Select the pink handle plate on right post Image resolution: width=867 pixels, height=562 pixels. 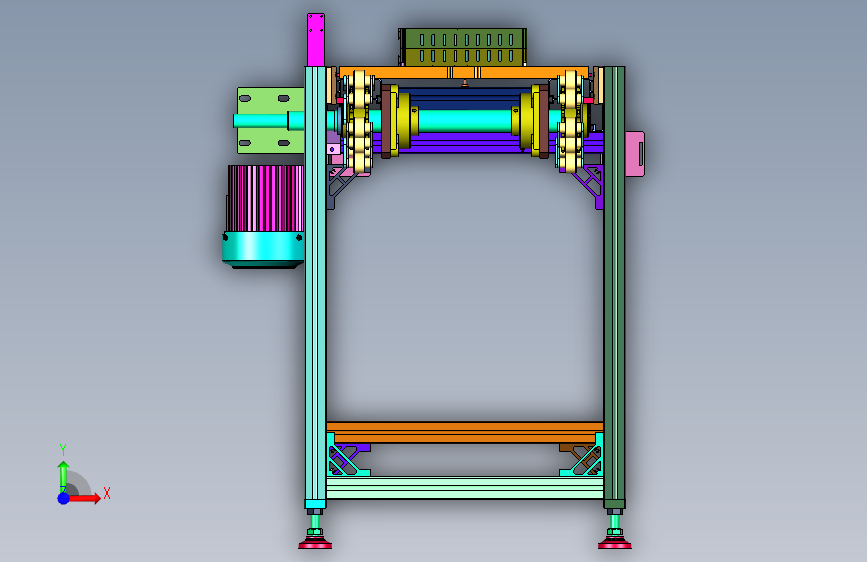click(635, 154)
